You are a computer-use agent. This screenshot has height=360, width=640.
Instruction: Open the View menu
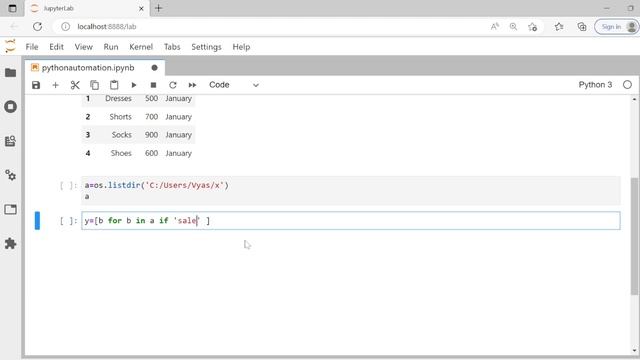click(83, 47)
